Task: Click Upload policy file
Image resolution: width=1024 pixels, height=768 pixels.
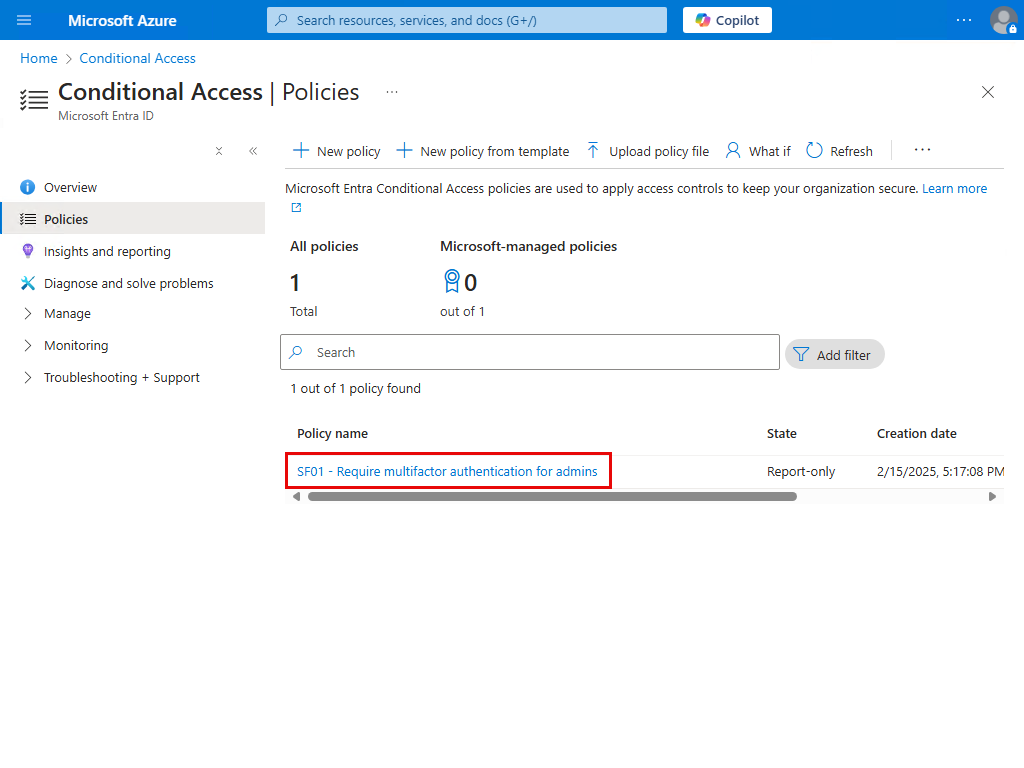Action: click(x=647, y=151)
